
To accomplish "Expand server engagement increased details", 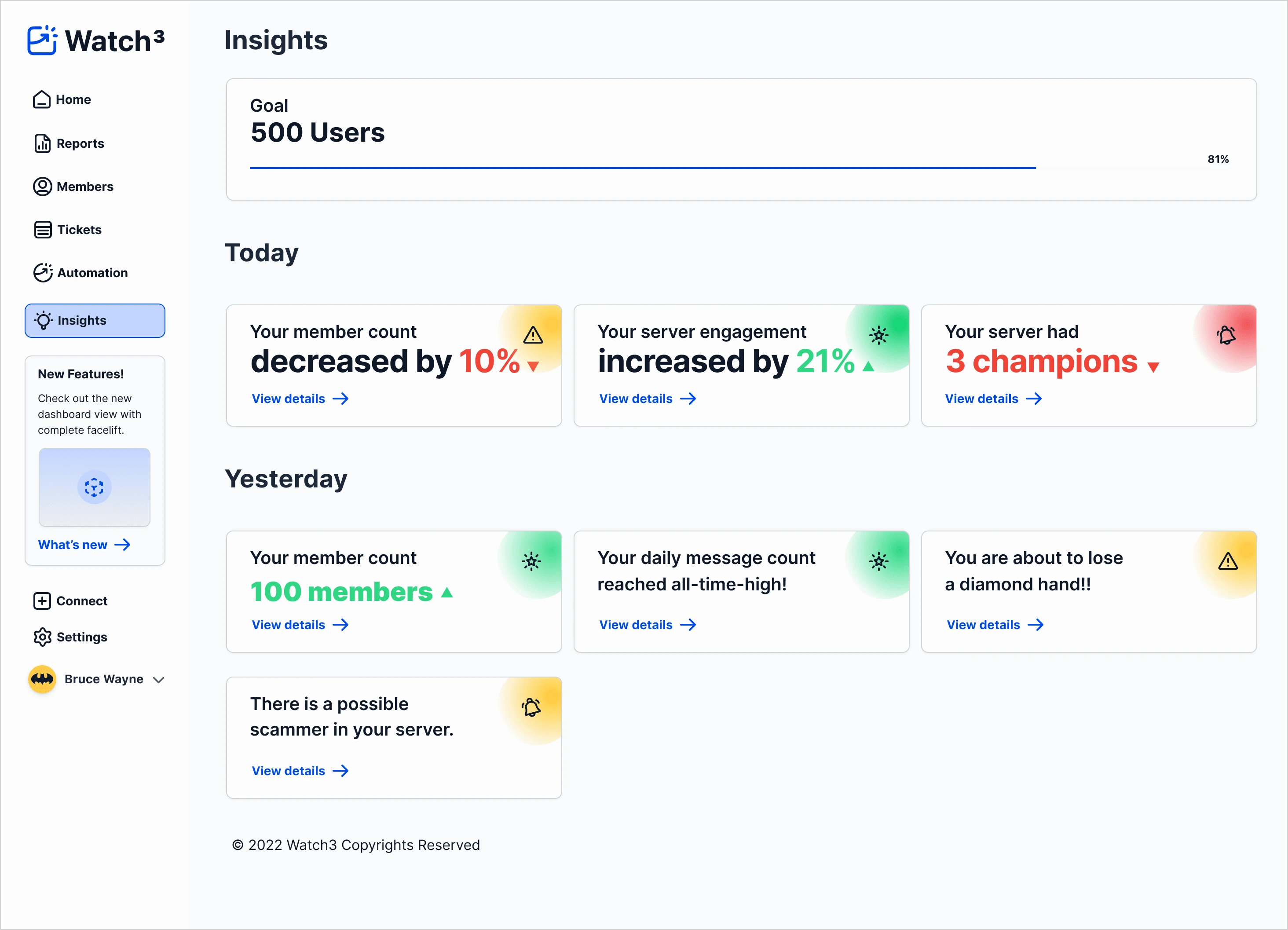I will tap(647, 398).
